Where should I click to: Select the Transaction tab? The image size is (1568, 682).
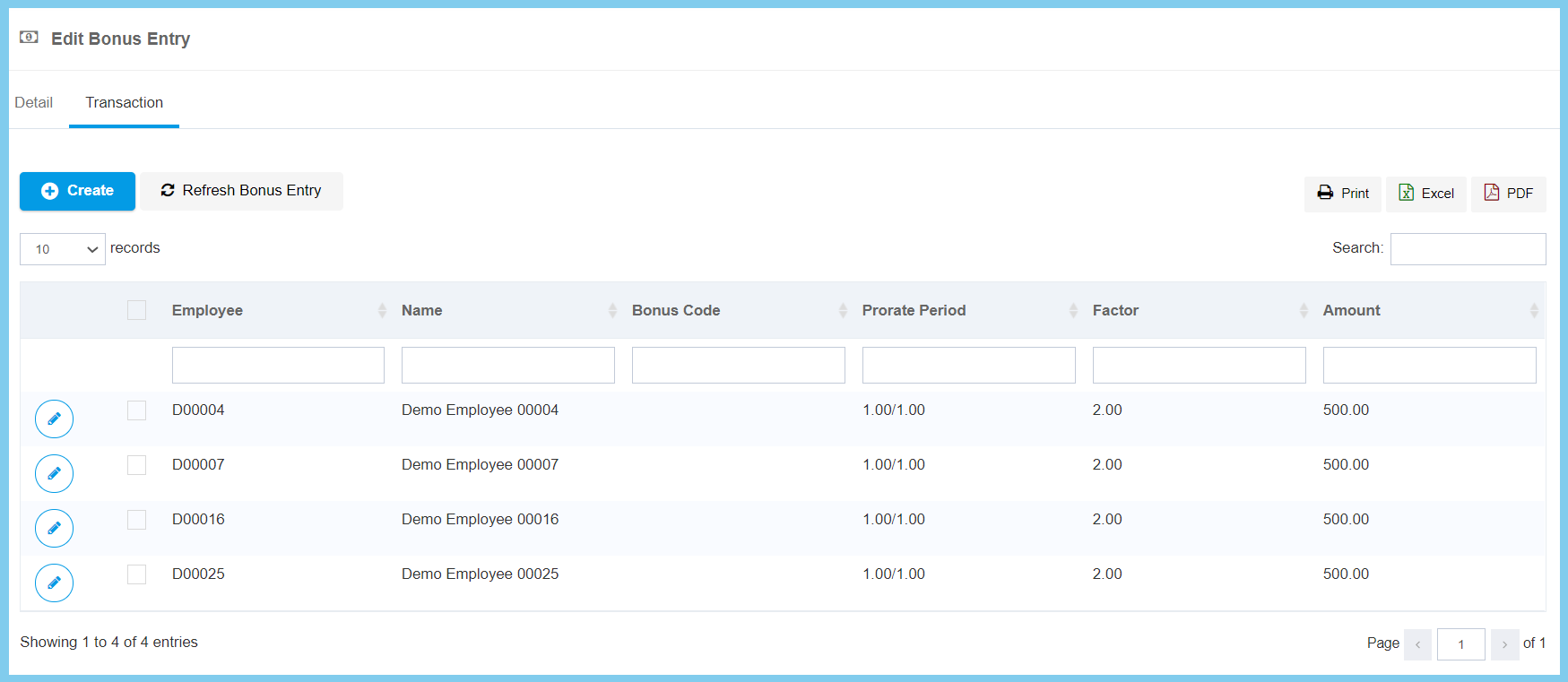coord(124,102)
